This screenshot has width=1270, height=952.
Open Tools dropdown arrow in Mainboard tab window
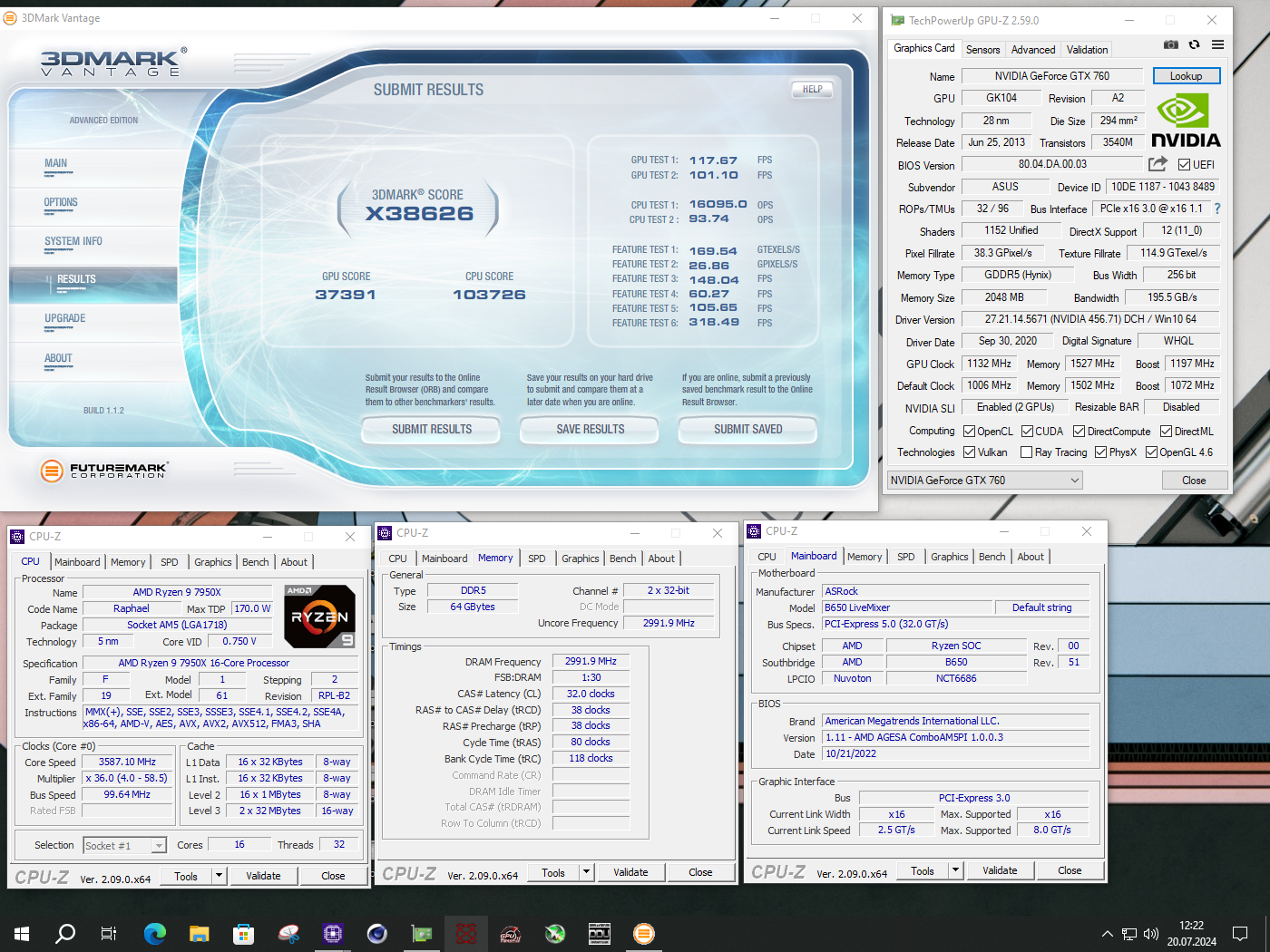click(x=955, y=870)
